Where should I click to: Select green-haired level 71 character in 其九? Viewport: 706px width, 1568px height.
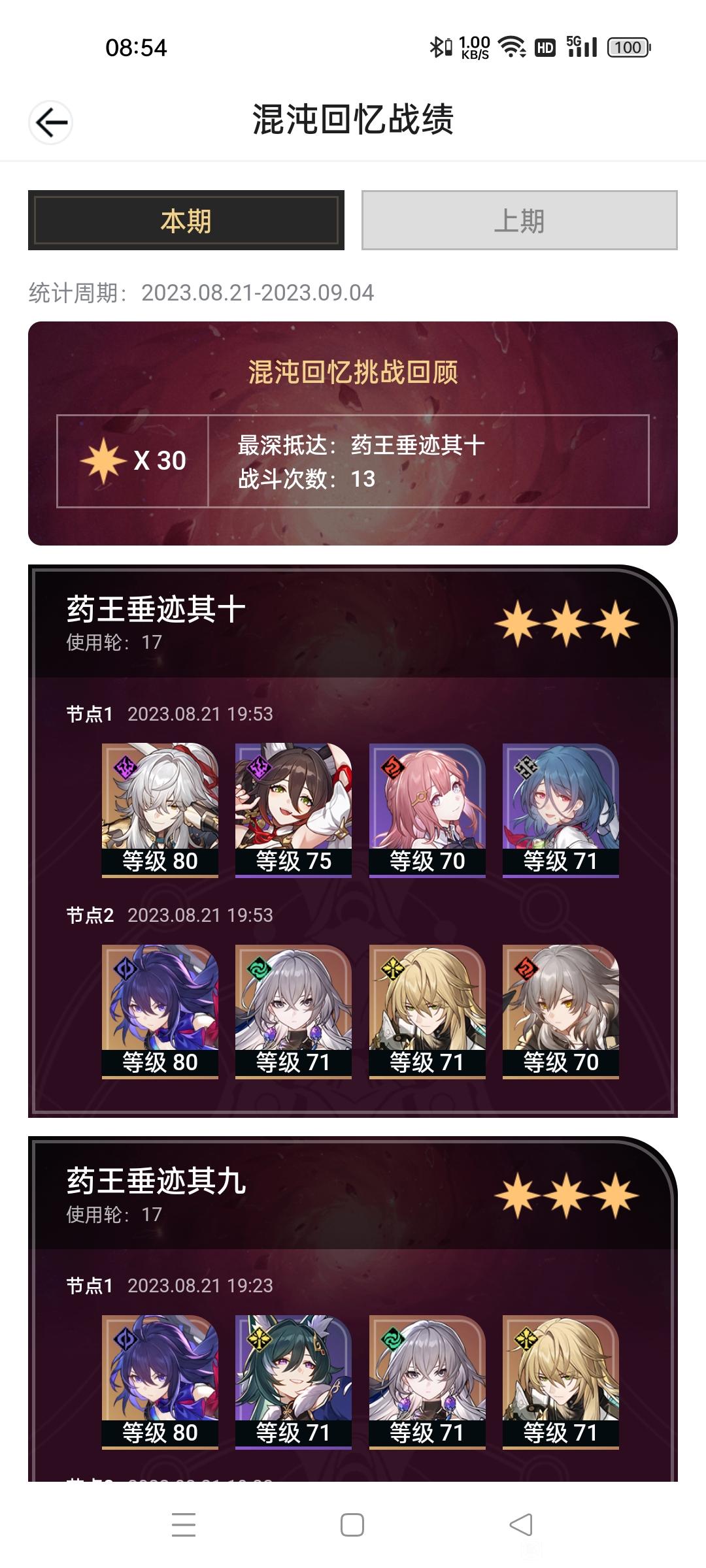294,1382
